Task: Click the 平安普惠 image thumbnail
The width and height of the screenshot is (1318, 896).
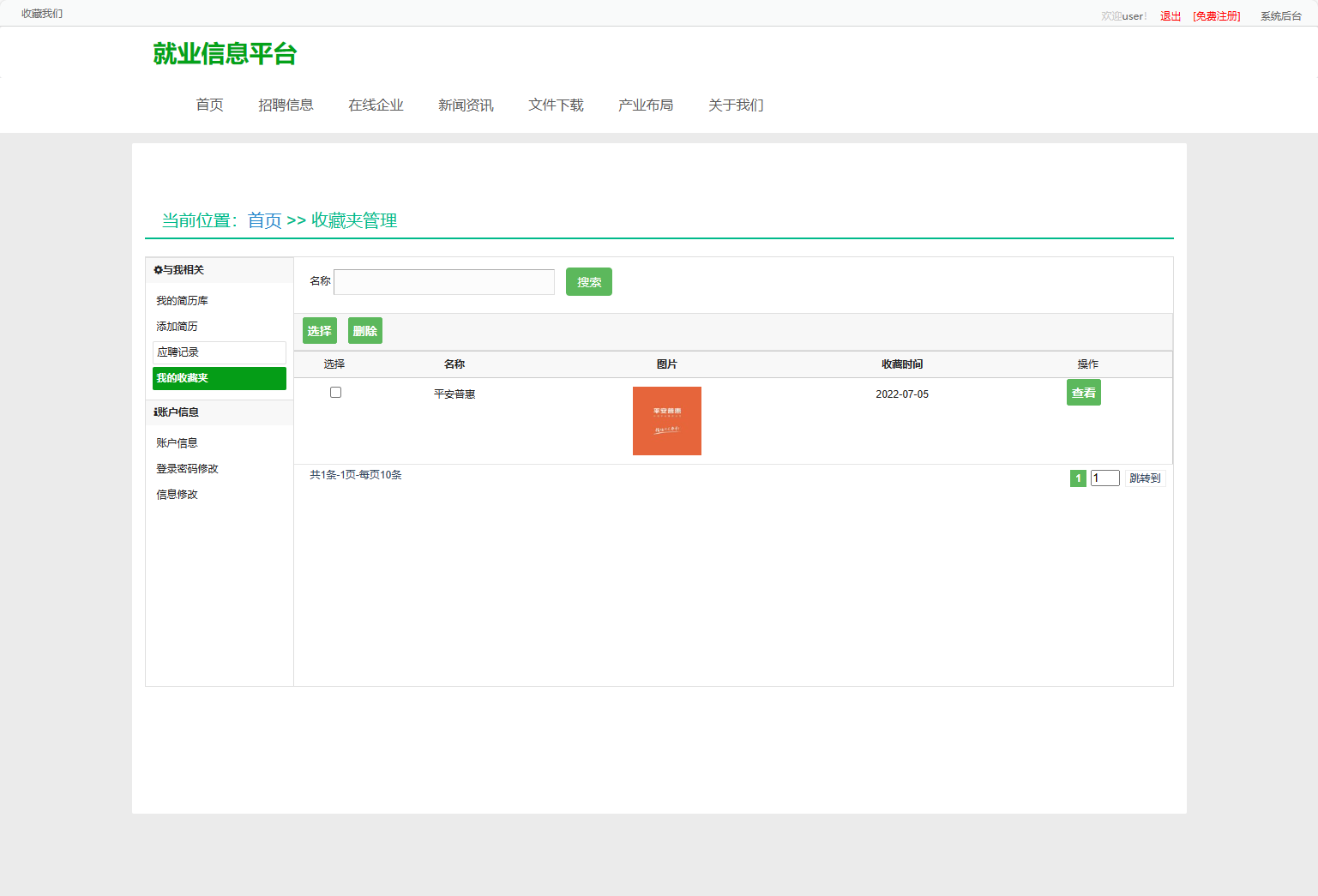Action: [666, 421]
